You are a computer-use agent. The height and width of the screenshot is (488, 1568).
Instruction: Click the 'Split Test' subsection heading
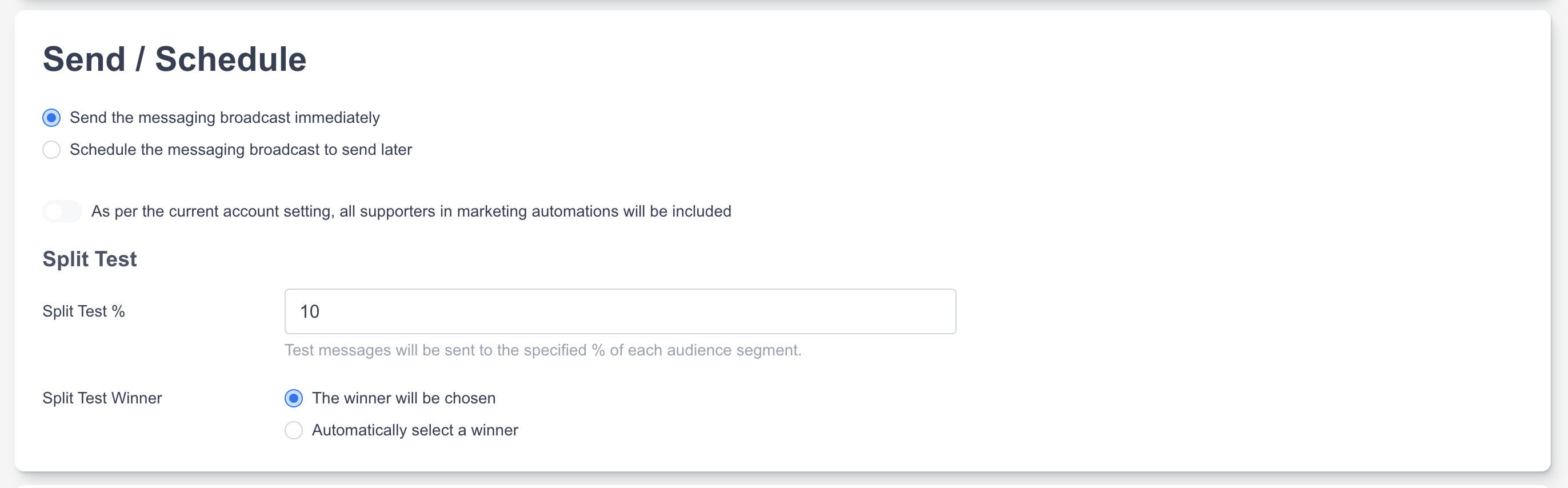pos(90,259)
